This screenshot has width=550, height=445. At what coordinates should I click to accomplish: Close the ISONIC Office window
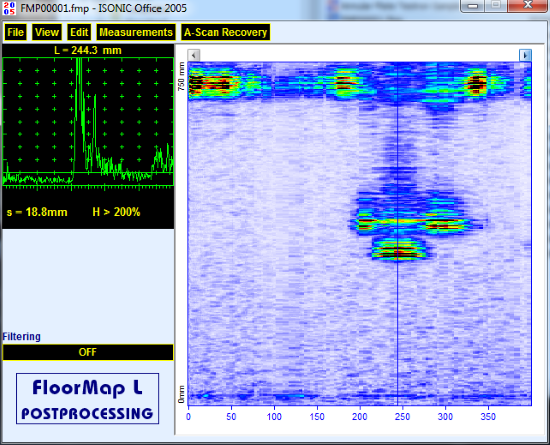coord(528,6)
